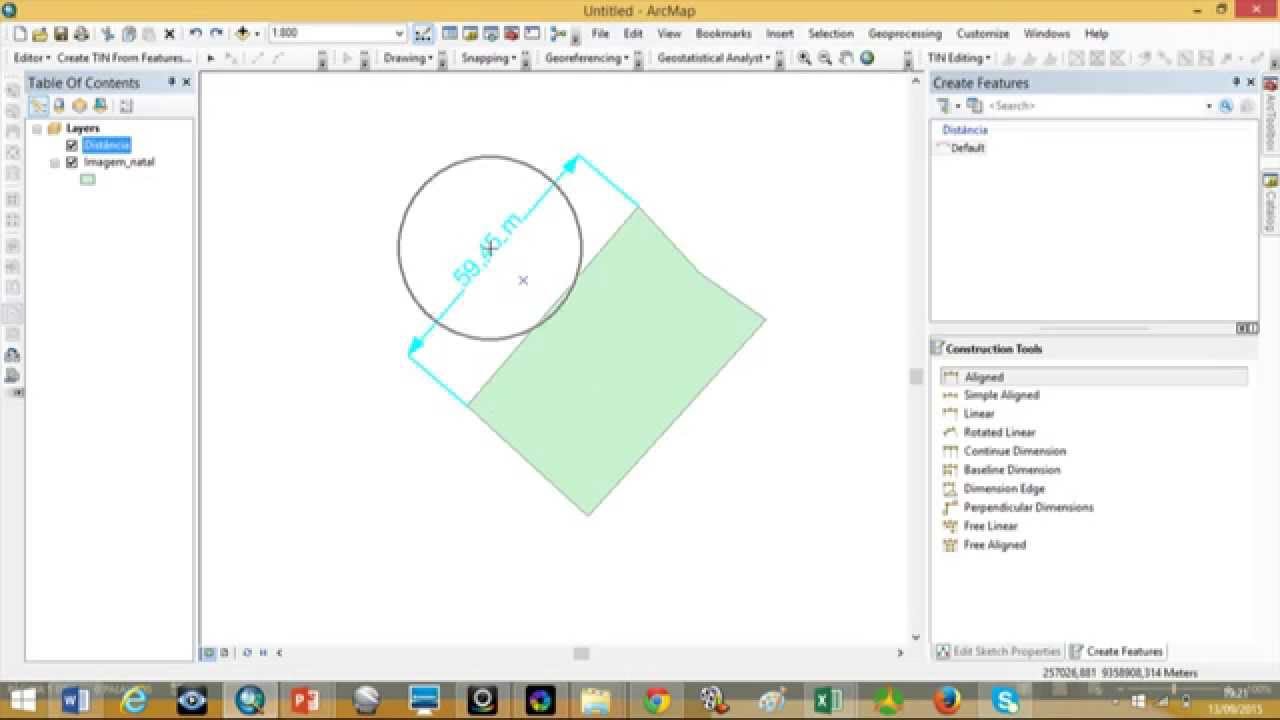The image size is (1280, 720).
Task: List by drawing order in Table Of Contents
Action: click(38, 105)
